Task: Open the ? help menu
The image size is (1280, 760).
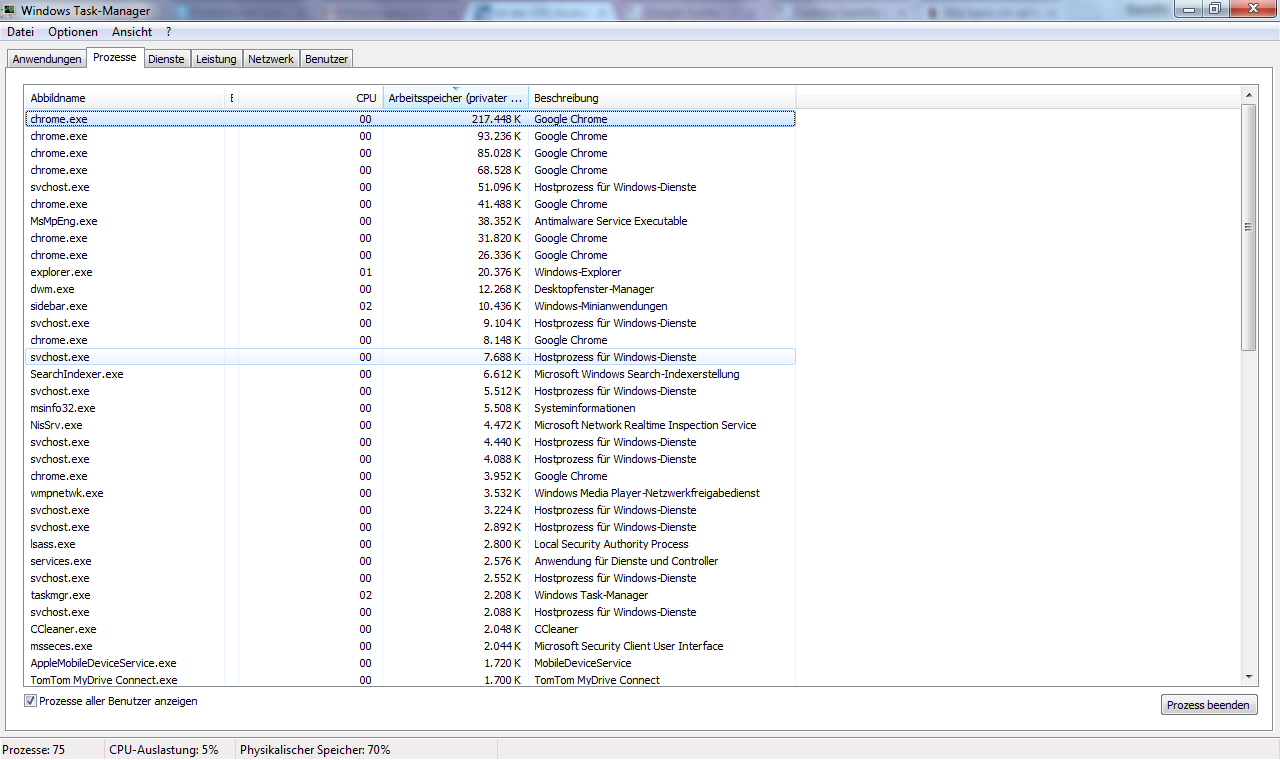Action: point(169,32)
